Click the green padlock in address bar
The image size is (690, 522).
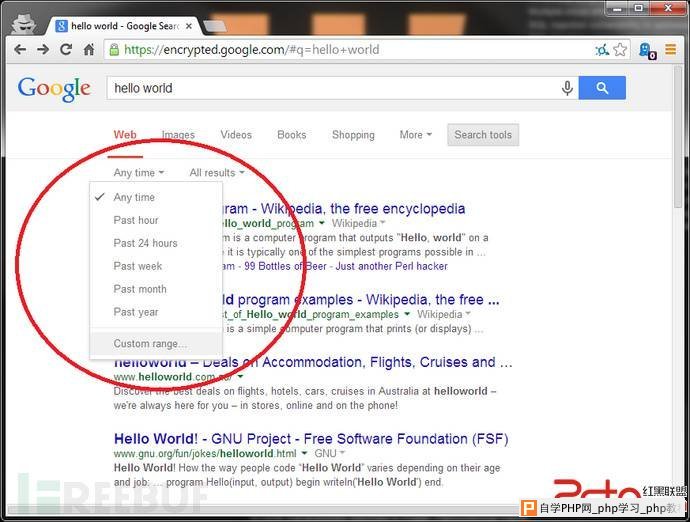coord(114,50)
